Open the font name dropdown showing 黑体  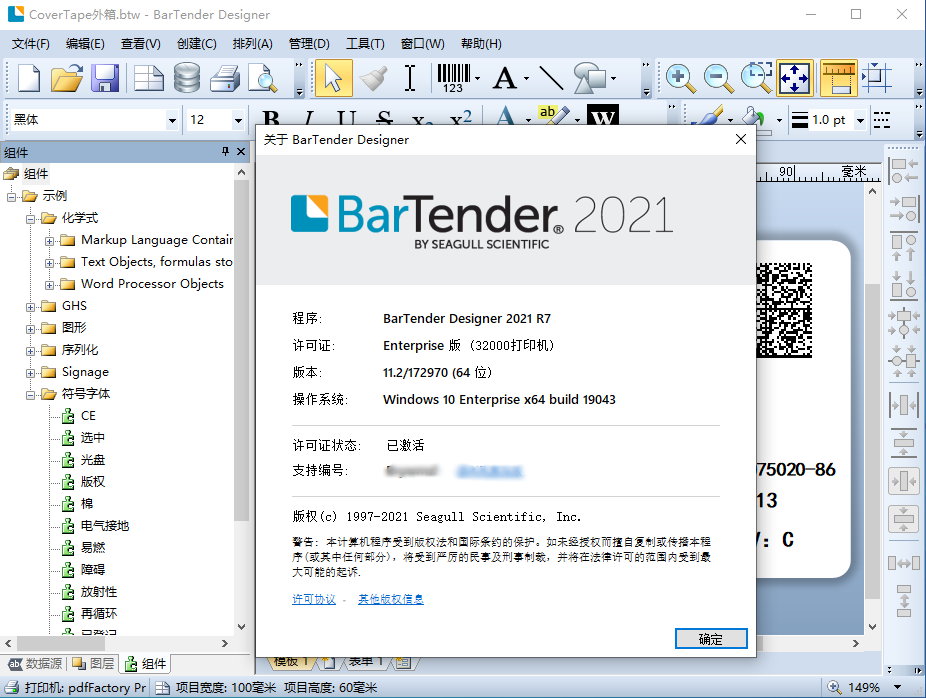point(172,120)
